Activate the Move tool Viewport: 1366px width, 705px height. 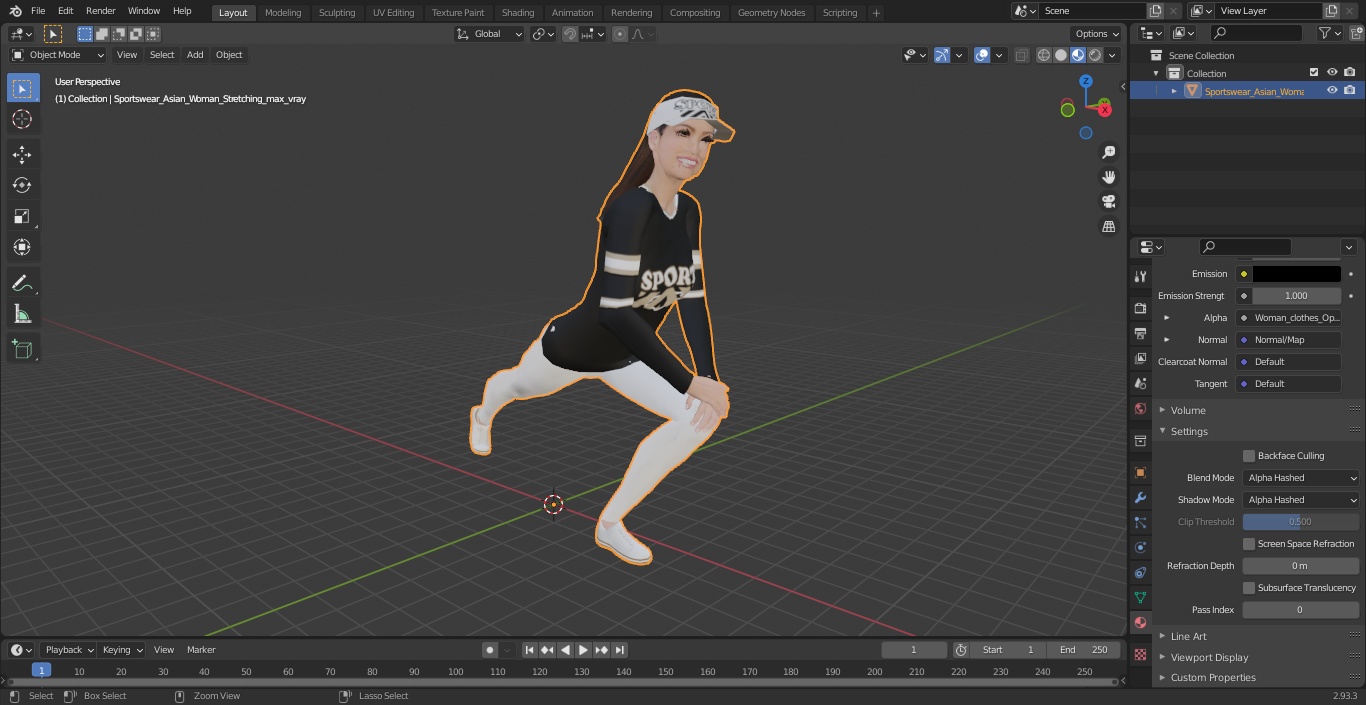(x=22, y=154)
